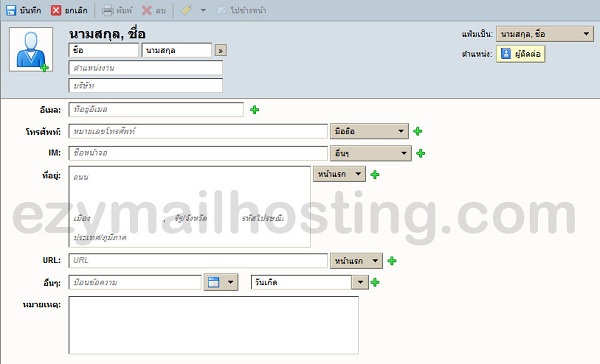Click the ผู้ติดต่อ contacts folder button
Screen dimensions: 600x364
(520, 54)
